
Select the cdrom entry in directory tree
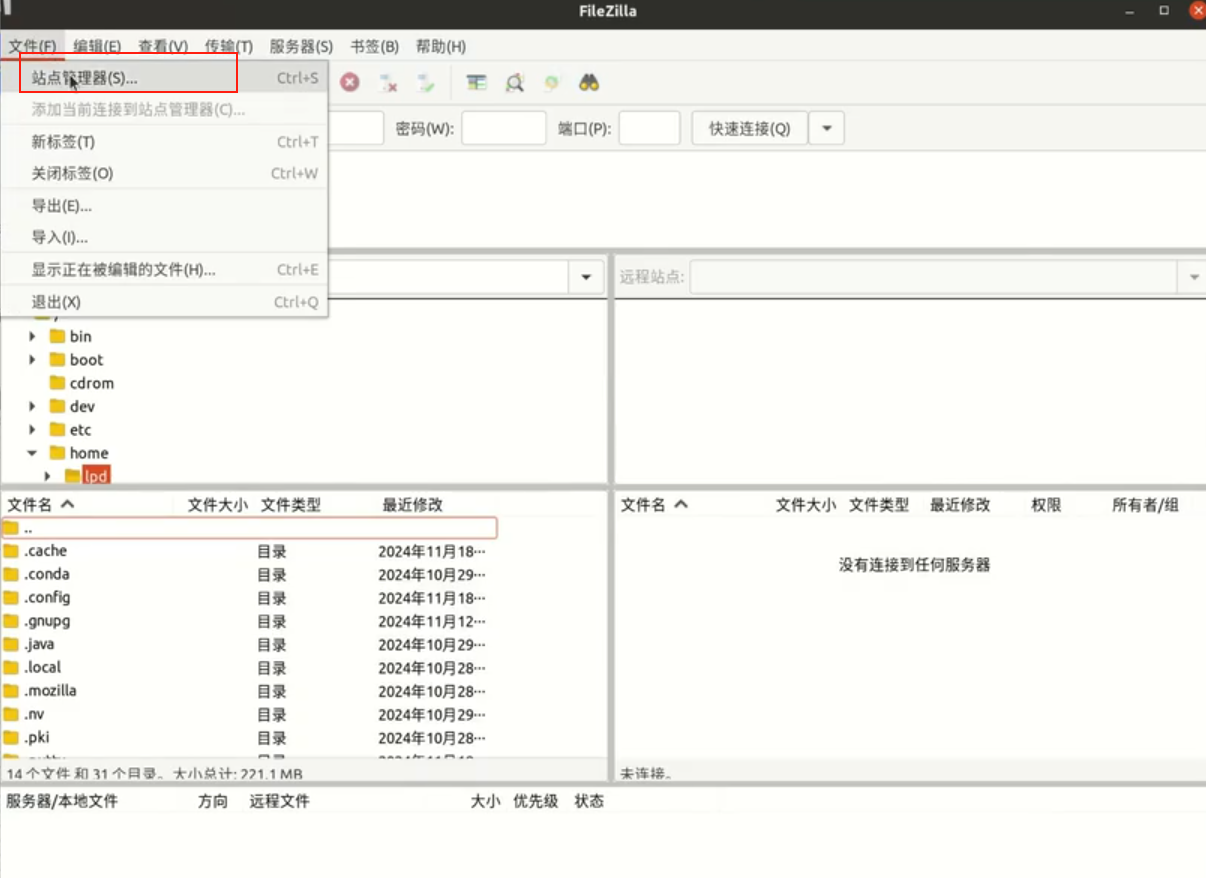[x=92, y=383]
